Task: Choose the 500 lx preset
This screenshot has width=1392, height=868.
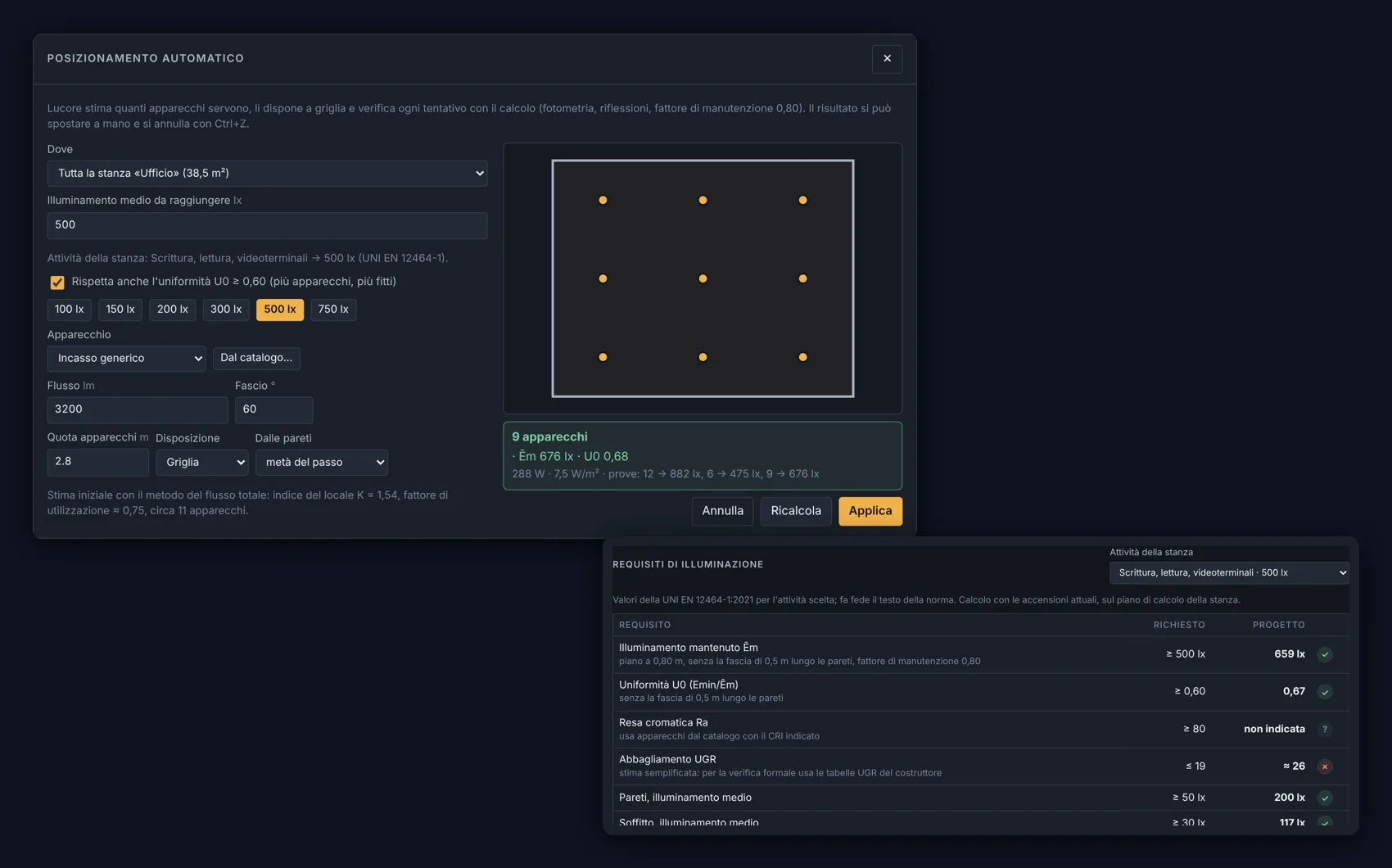Action: pos(280,310)
